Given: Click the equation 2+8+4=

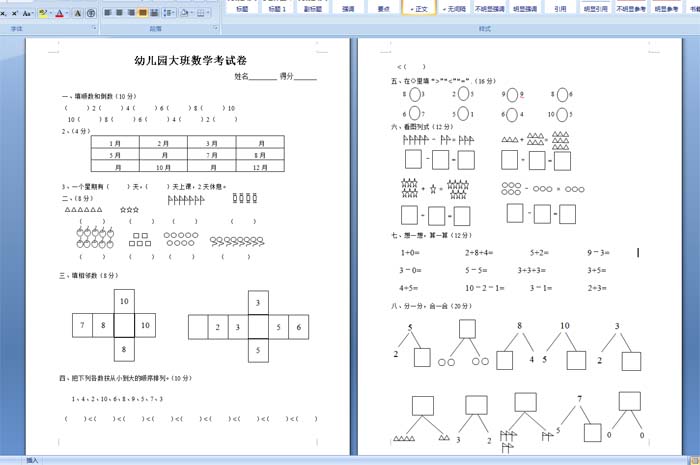Looking at the screenshot, I should (x=479, y=253).
